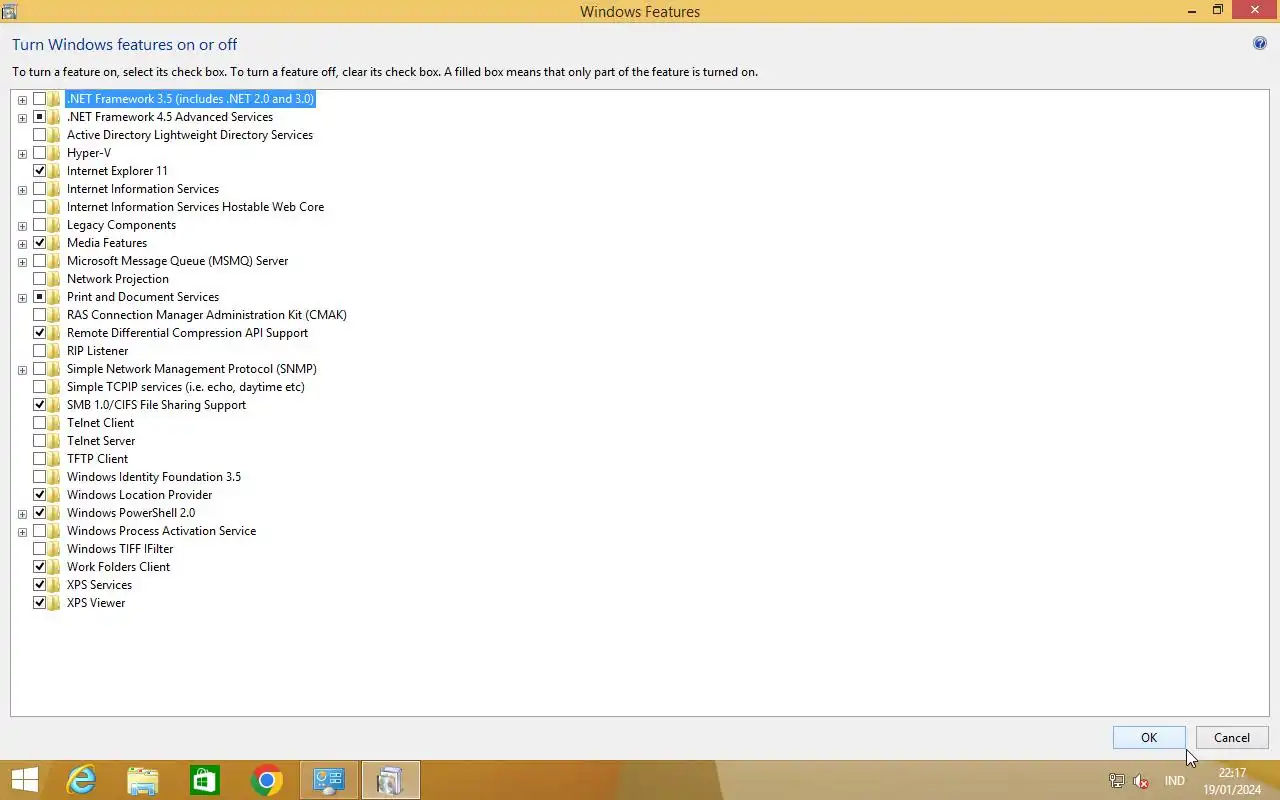Tick the Windows TIFF IFilter checkbox
The width and height of the screenshot is (1280, 800).
point(40,549)
